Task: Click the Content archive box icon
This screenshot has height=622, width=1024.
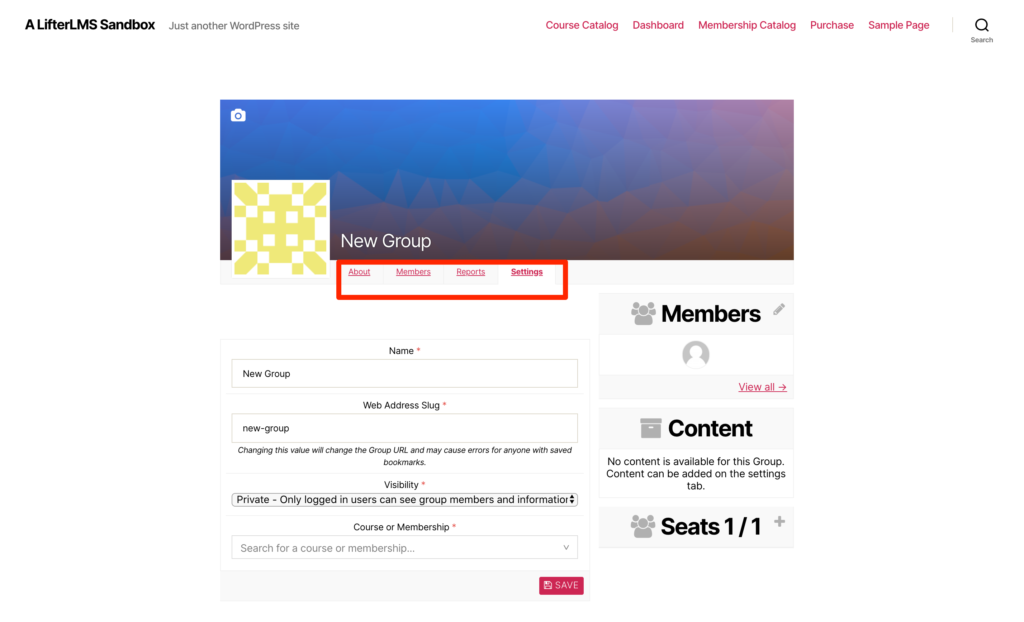Action: [650, 429]
